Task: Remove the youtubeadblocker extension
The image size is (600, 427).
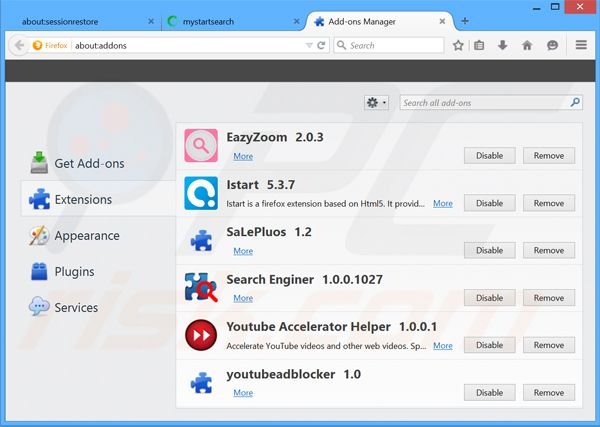Action: 549,393
